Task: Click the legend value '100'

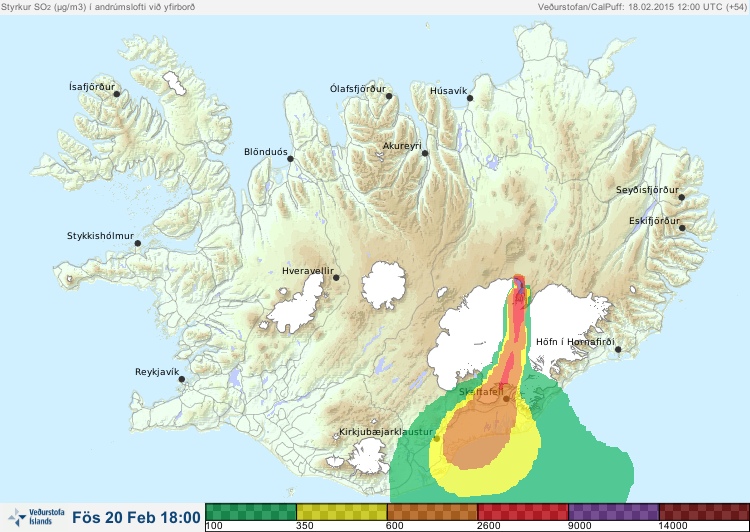Action: pos(214,526)
